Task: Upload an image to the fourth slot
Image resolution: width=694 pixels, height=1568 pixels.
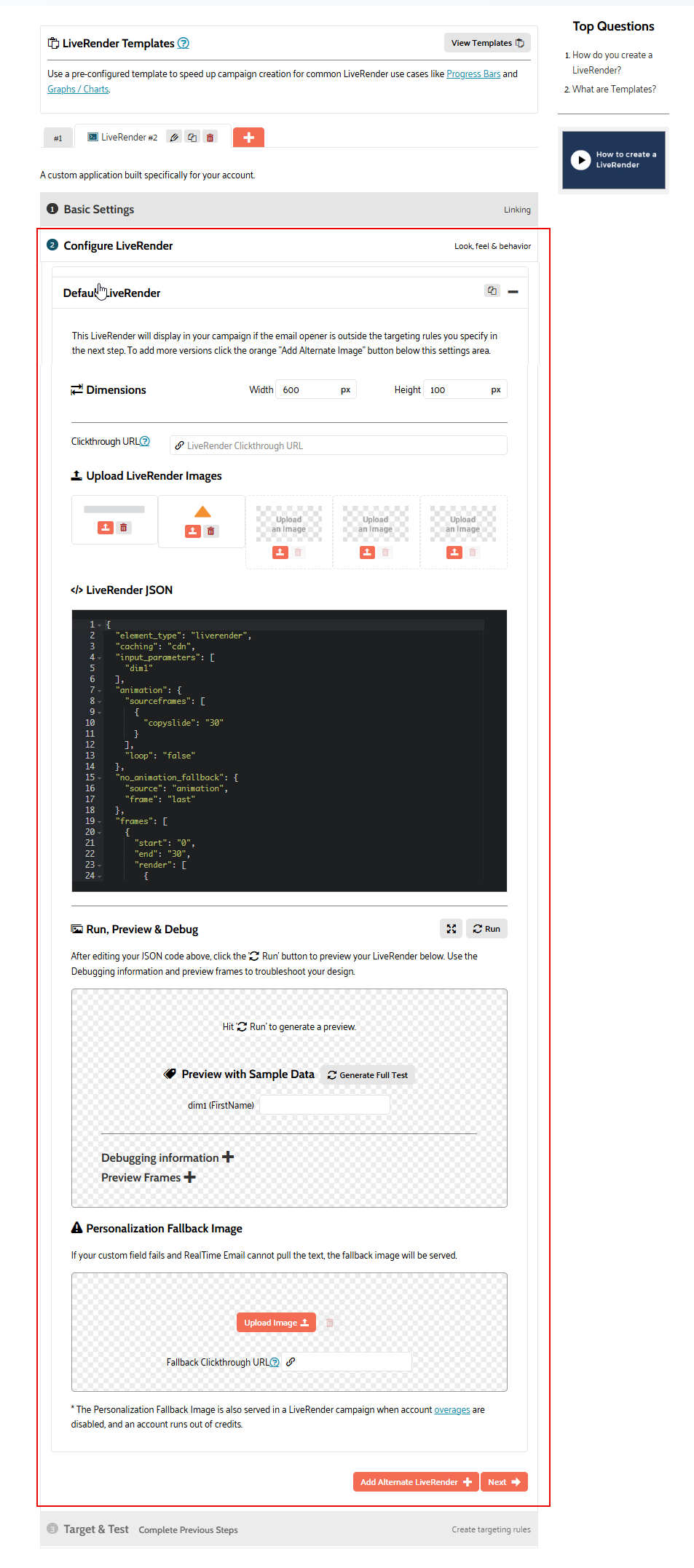Action: pyautogui.click(x=367, y=553)
